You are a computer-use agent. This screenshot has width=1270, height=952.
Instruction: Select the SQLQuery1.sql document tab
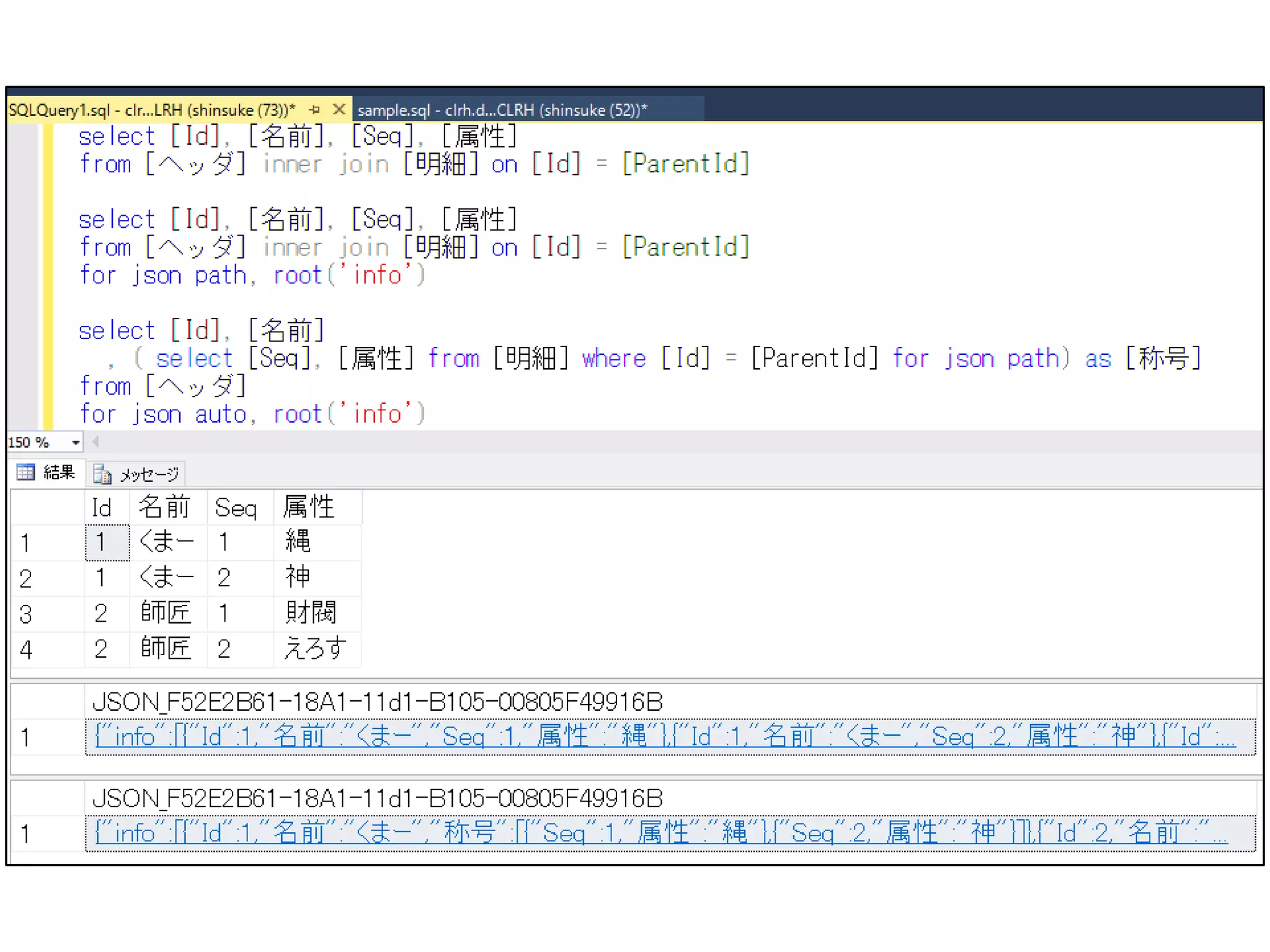[x=151, y=110]
